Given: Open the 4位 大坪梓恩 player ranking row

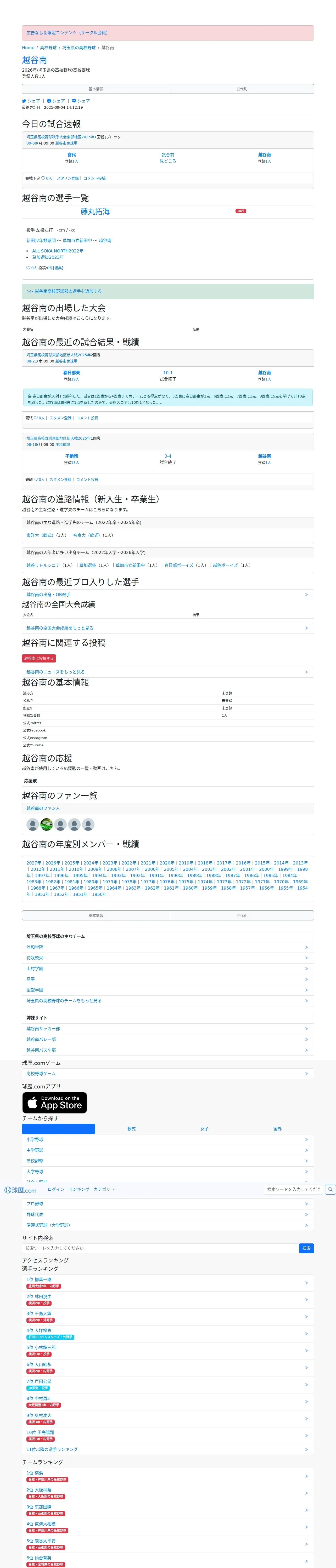Looking at the screenshot, I should pos(168,1334).
